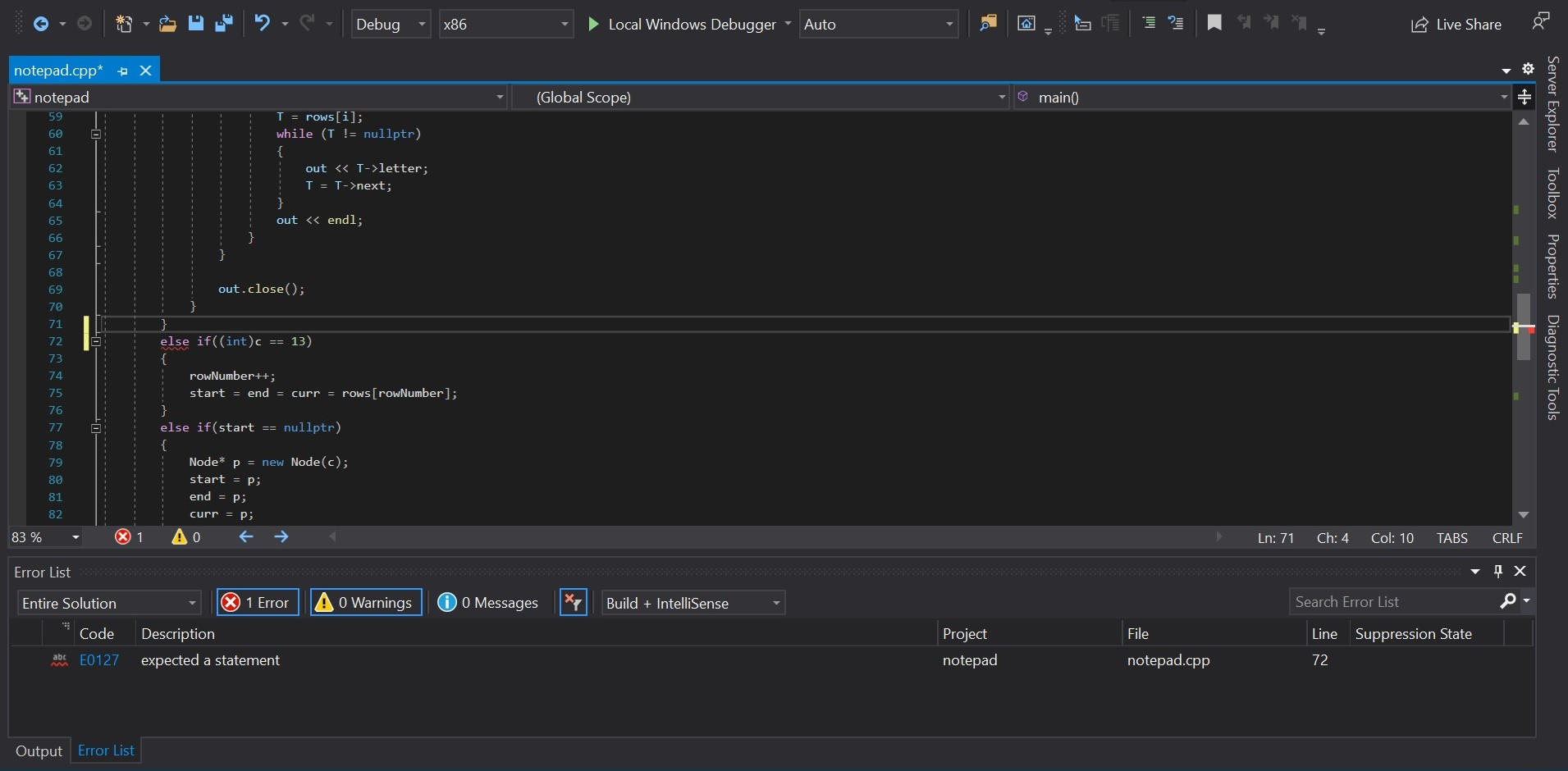Open the Server Explorer side tab

(1552, 104)
